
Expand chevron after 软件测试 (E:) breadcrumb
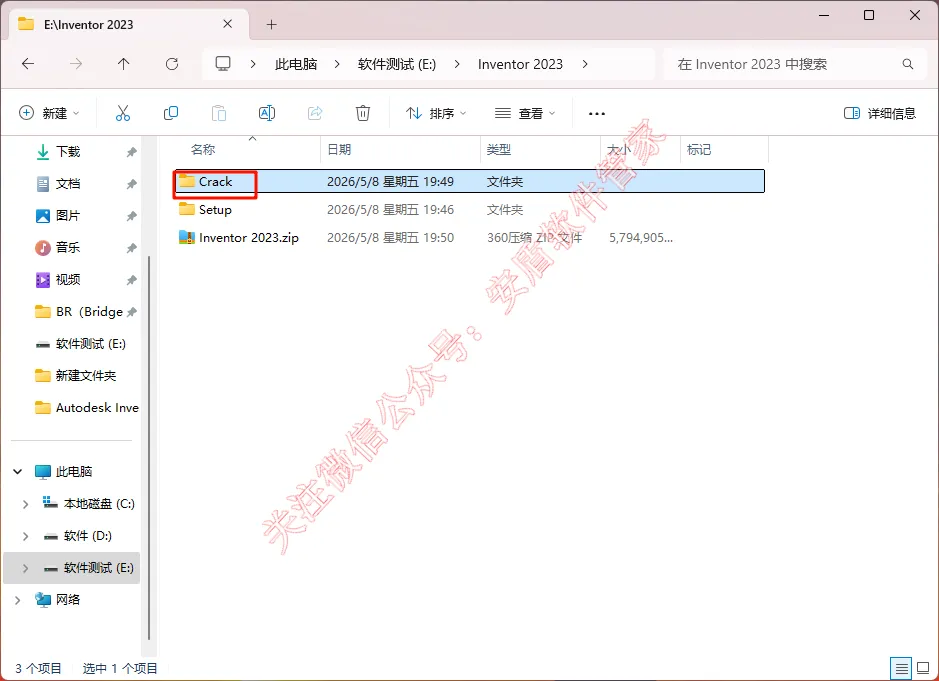pyautogui.click(x=458, y=64)
